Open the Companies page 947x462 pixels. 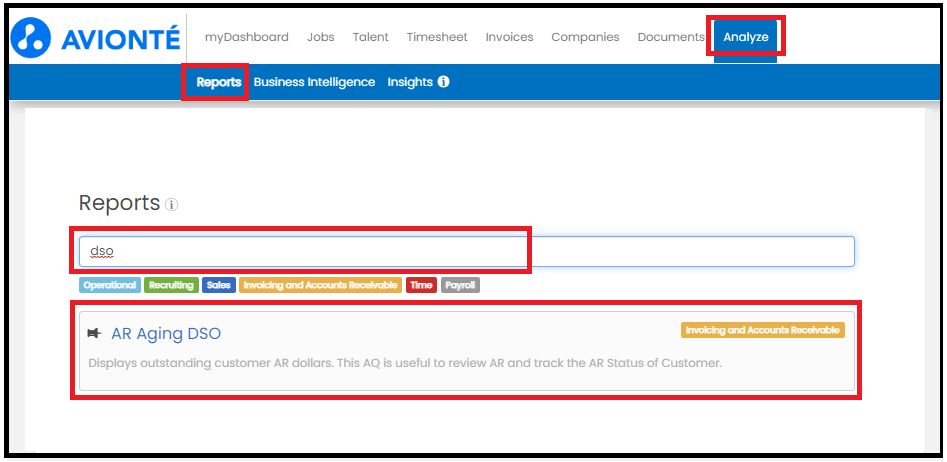pos(585,37)
